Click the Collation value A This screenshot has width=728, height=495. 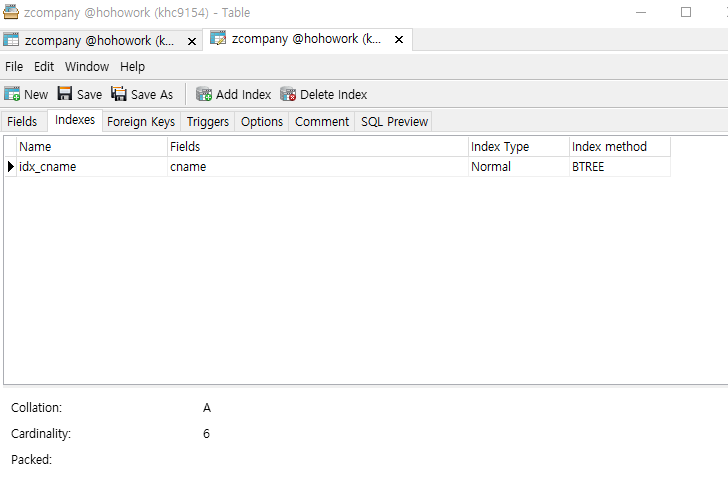tap(207, 408)
